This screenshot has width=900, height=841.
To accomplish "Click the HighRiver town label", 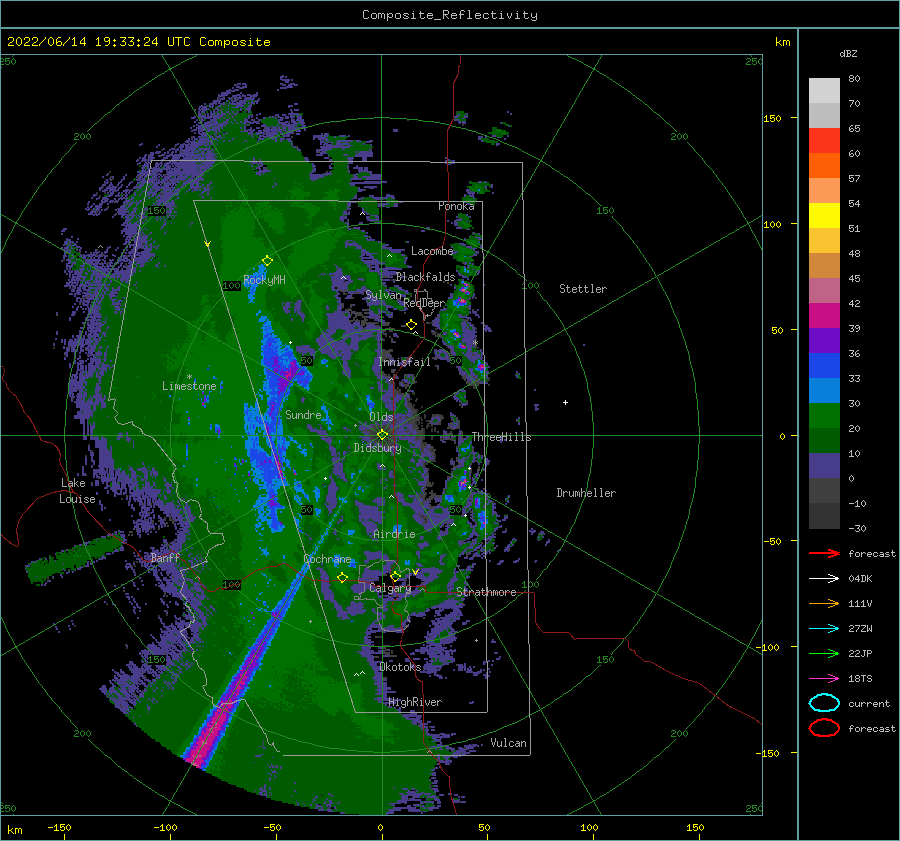I will point(415,702).
